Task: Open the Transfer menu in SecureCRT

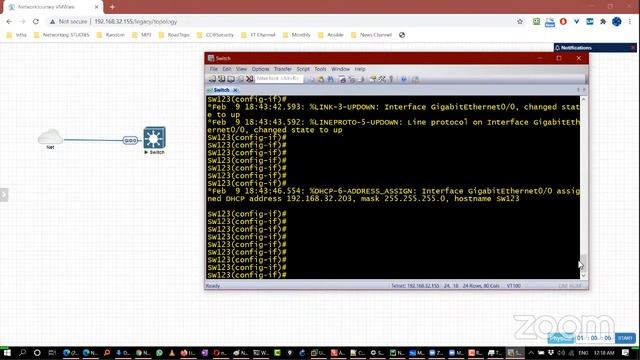Action: coord(282,69)
